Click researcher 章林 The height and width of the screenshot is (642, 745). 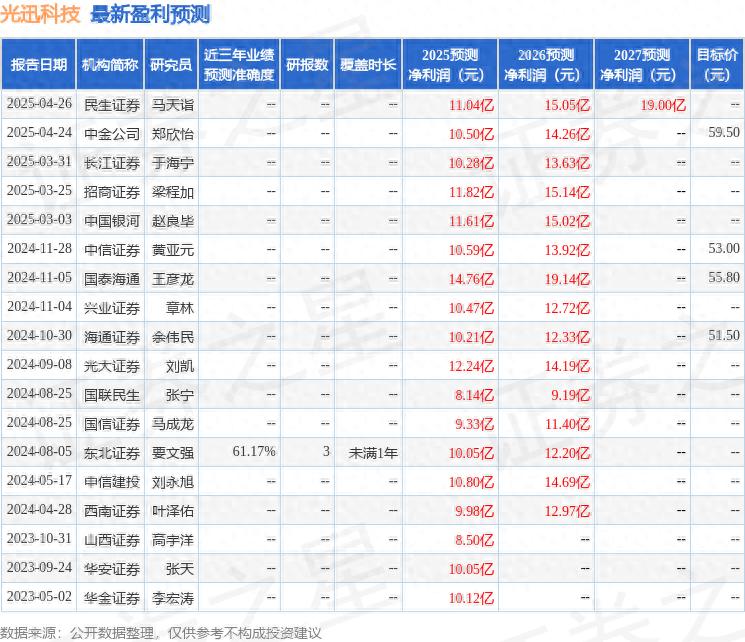coord(180,307)
